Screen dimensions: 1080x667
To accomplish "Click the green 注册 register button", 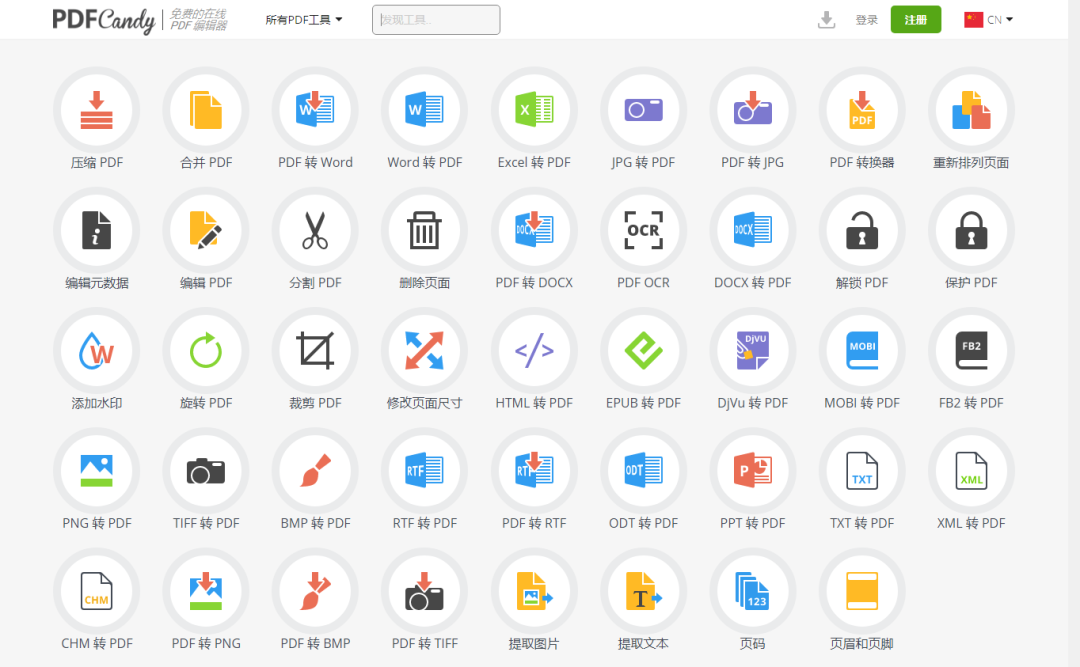I will (915, 19).
